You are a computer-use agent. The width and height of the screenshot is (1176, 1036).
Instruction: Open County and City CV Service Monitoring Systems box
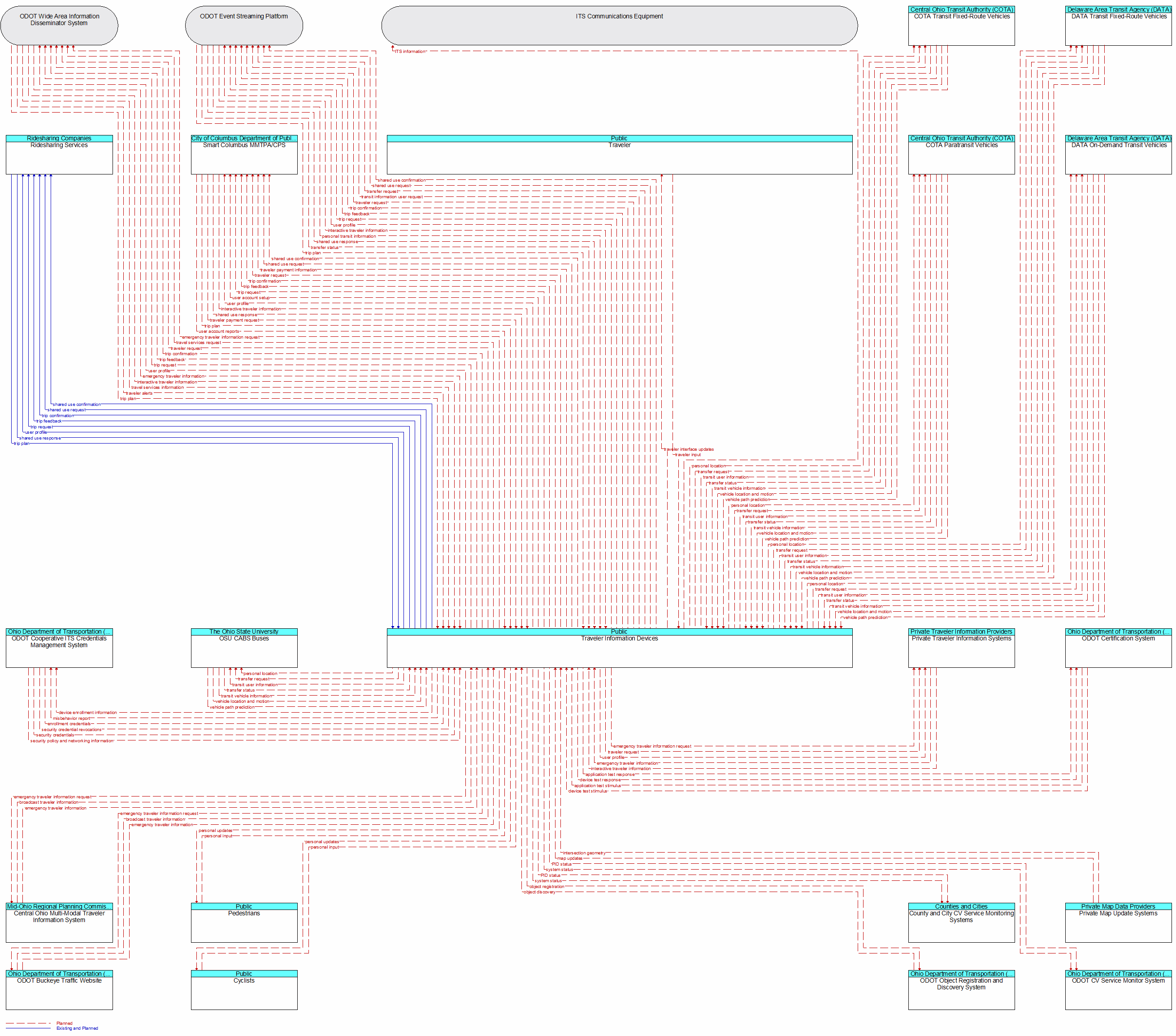961,923
